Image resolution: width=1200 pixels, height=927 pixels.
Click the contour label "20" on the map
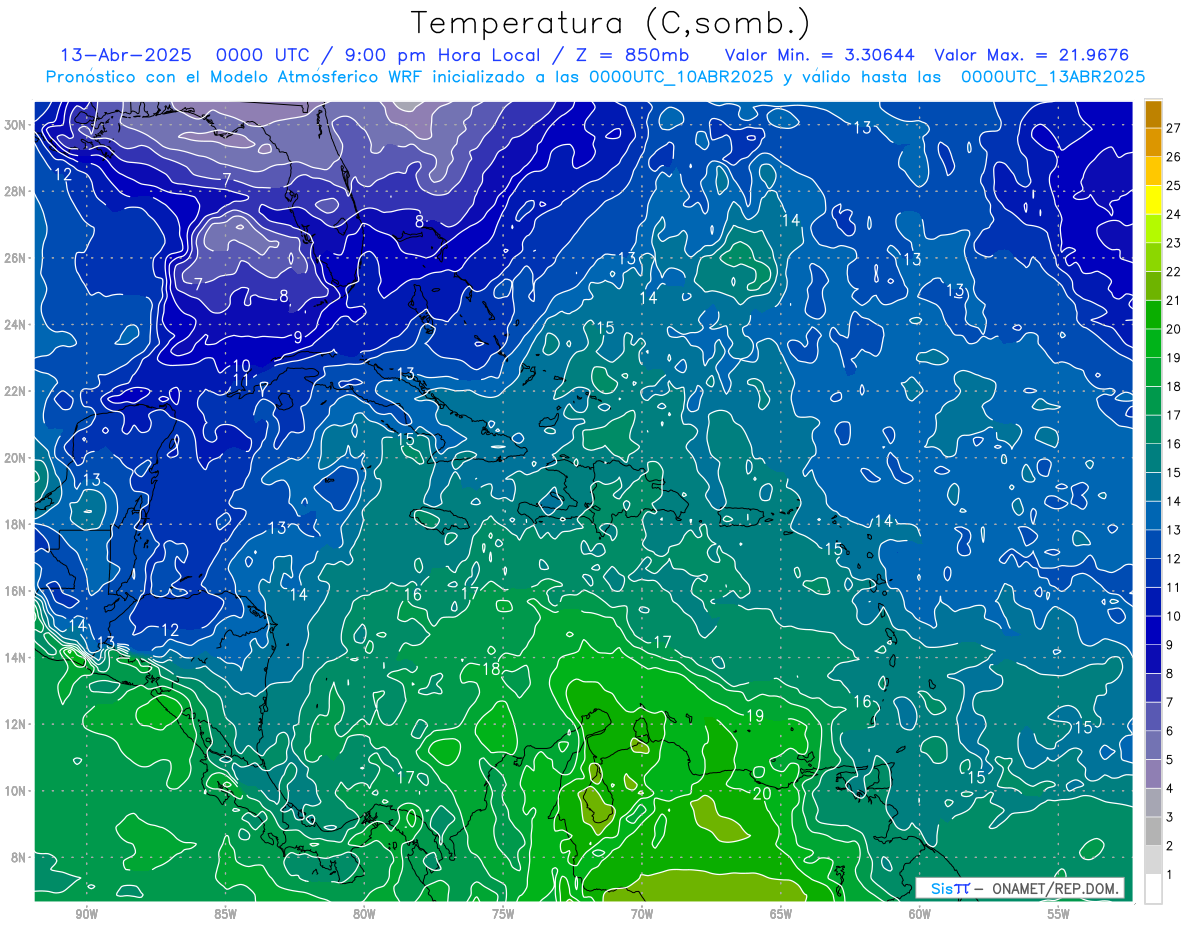click(761, 793)
